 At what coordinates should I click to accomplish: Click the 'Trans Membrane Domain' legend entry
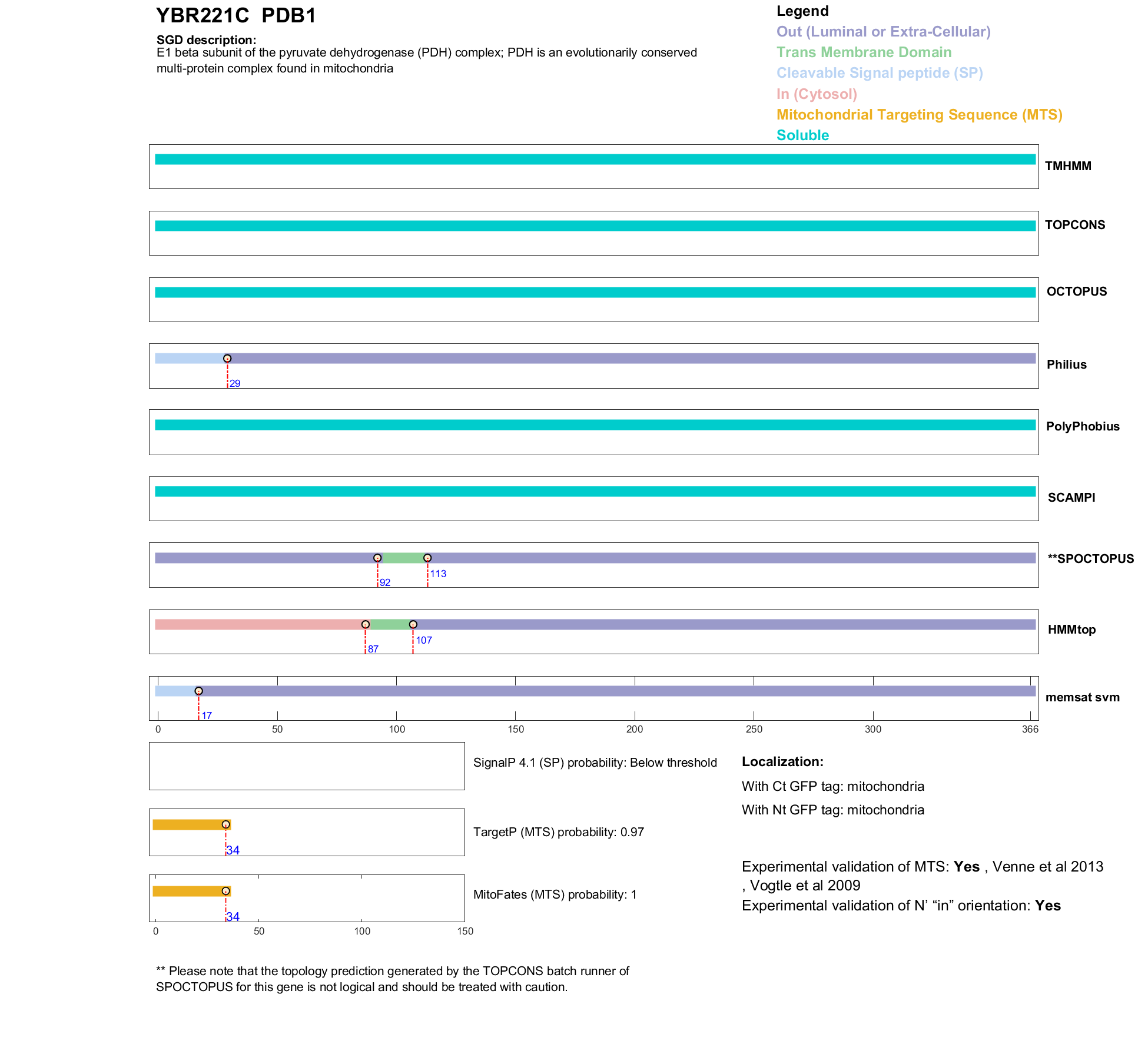point(864,52)
